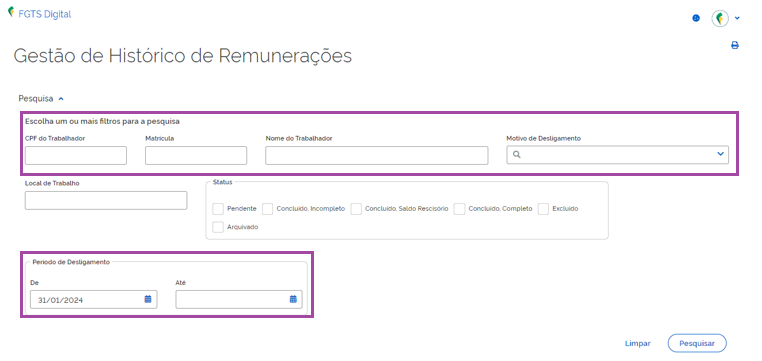Click the Pesquisar button
Image resolution: width=762 pixels, height=361 pixels.
click(x=697, y=343)
